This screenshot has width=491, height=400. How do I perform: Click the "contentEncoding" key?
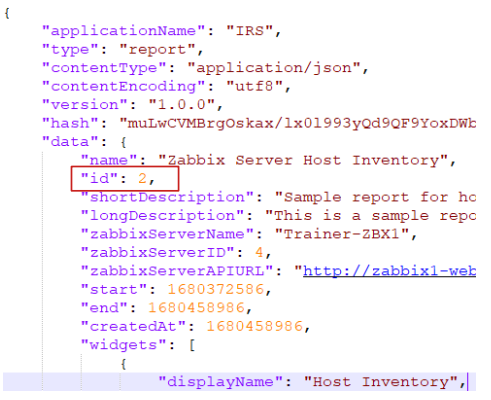point(123,87)
